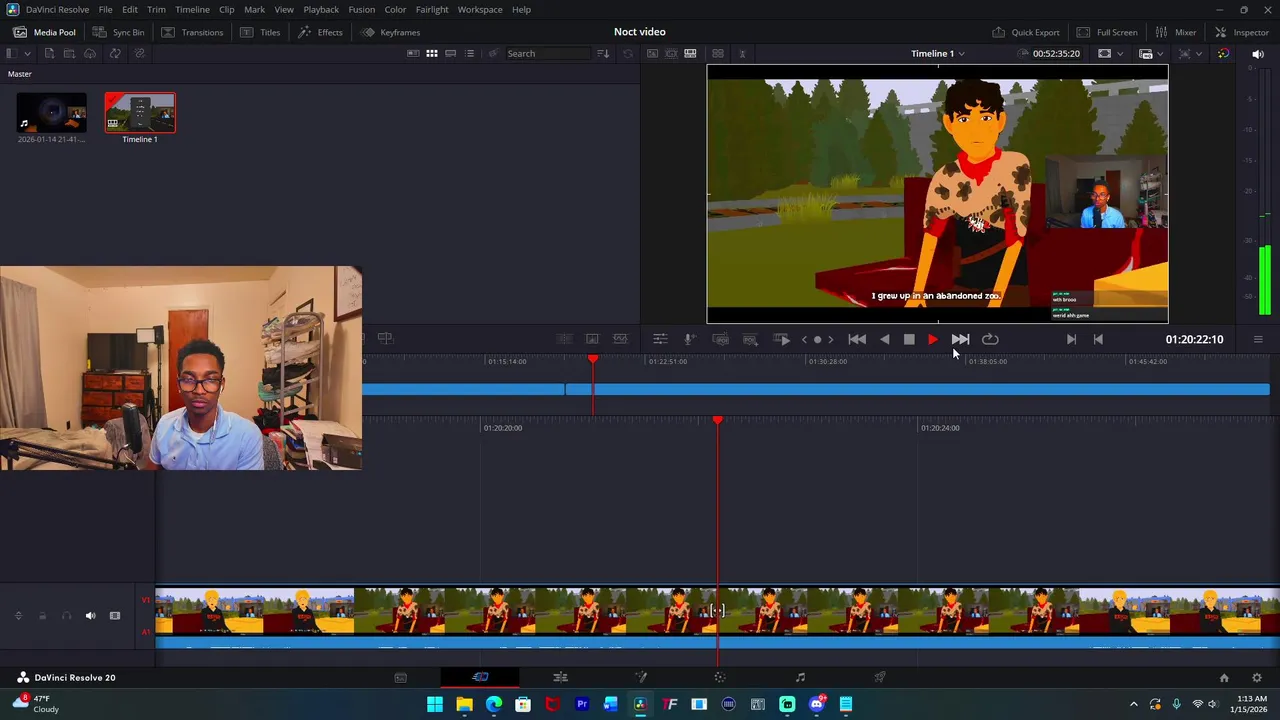
Task: Switch media pool to strip view
Action: coord(451,53)
